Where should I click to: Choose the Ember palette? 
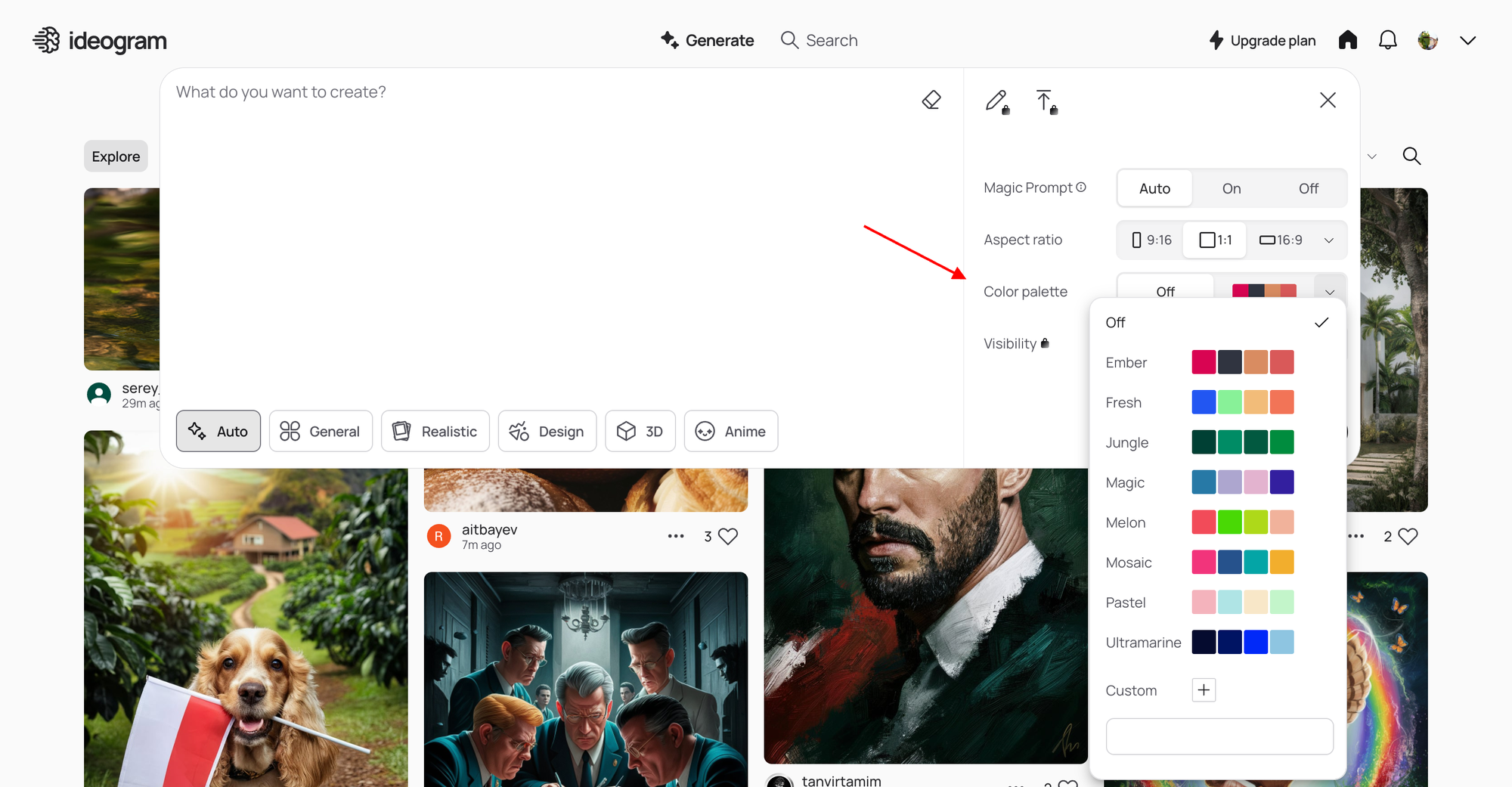click(x=1217, y=363)
